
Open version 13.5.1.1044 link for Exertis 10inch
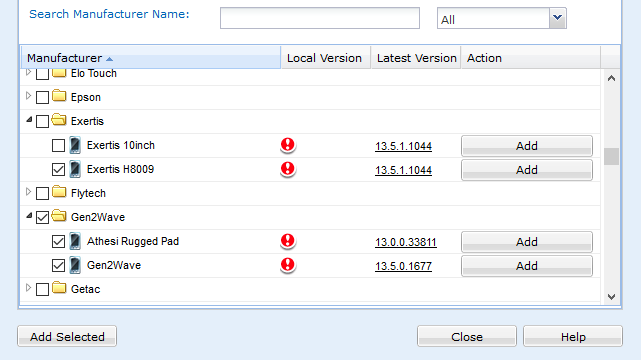(403, 146)
